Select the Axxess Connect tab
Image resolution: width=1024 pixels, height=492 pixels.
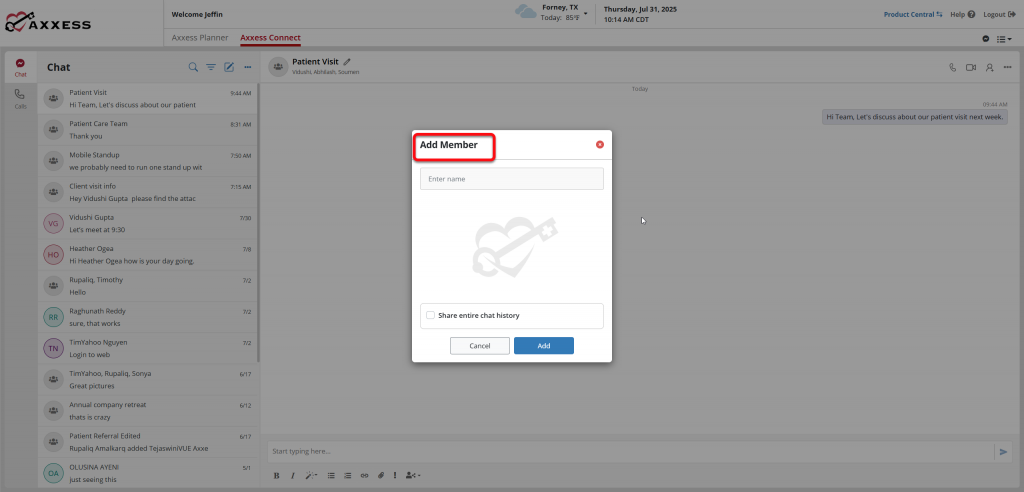pyautogui.click(x=270, y=38)
